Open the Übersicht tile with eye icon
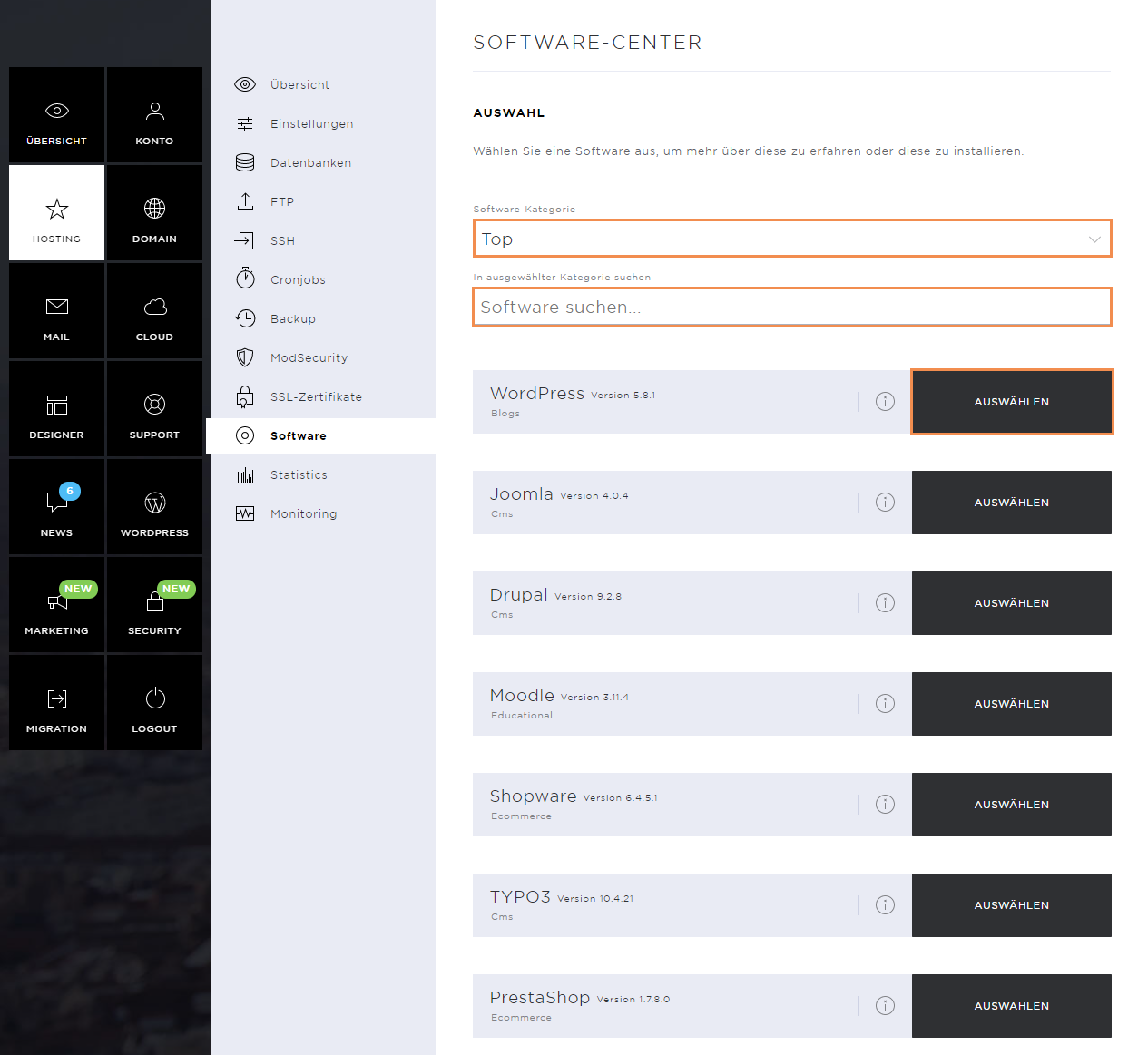This screenshot has height=1055, width=1148. click(x=56, y=115)
